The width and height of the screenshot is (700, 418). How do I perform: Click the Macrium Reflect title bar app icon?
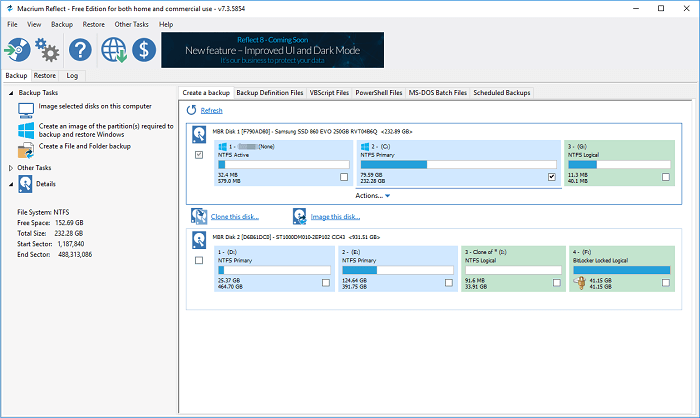click(10, 8)
